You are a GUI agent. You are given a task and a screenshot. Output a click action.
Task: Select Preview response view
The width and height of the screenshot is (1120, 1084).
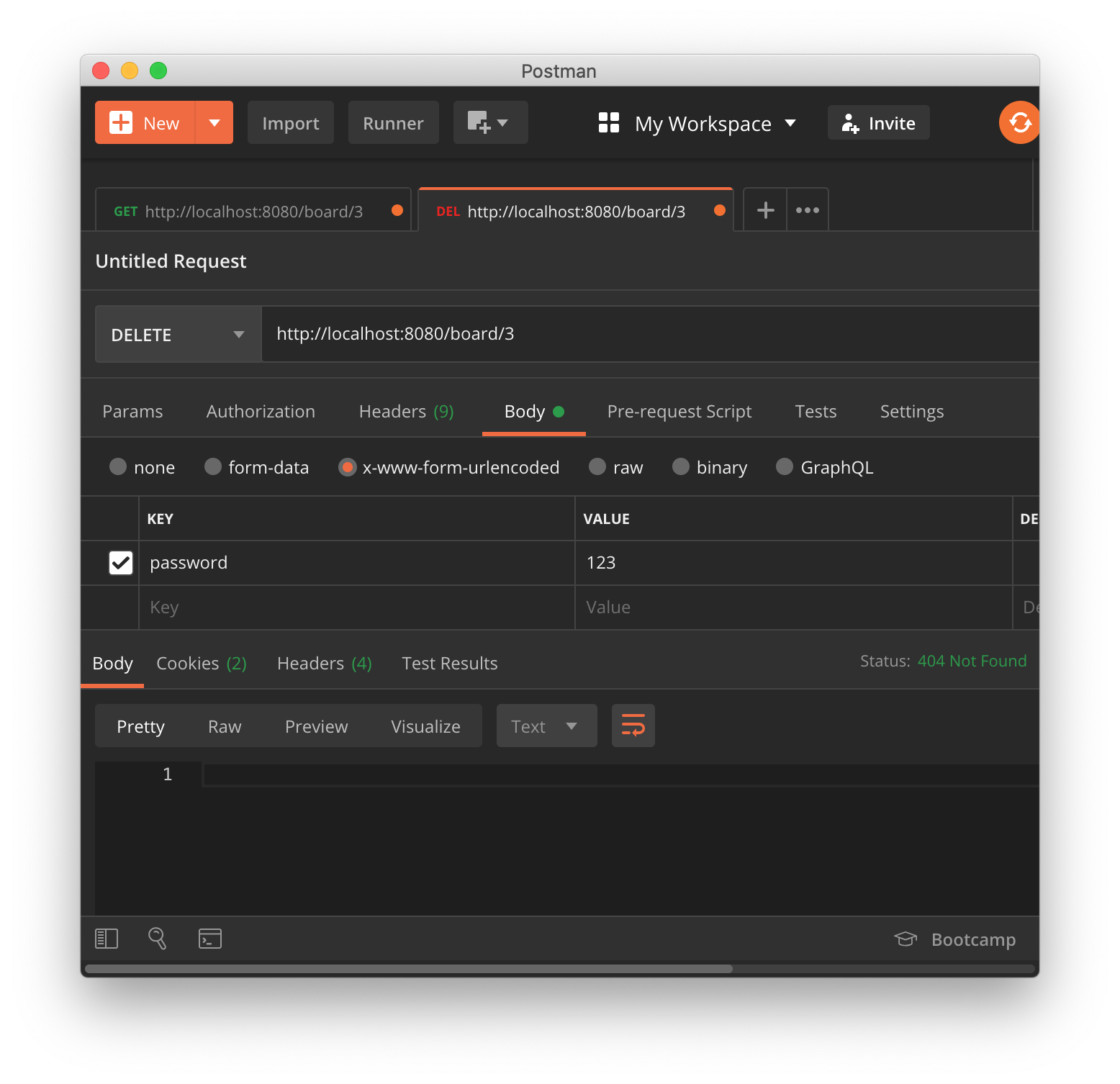(317, 726)
